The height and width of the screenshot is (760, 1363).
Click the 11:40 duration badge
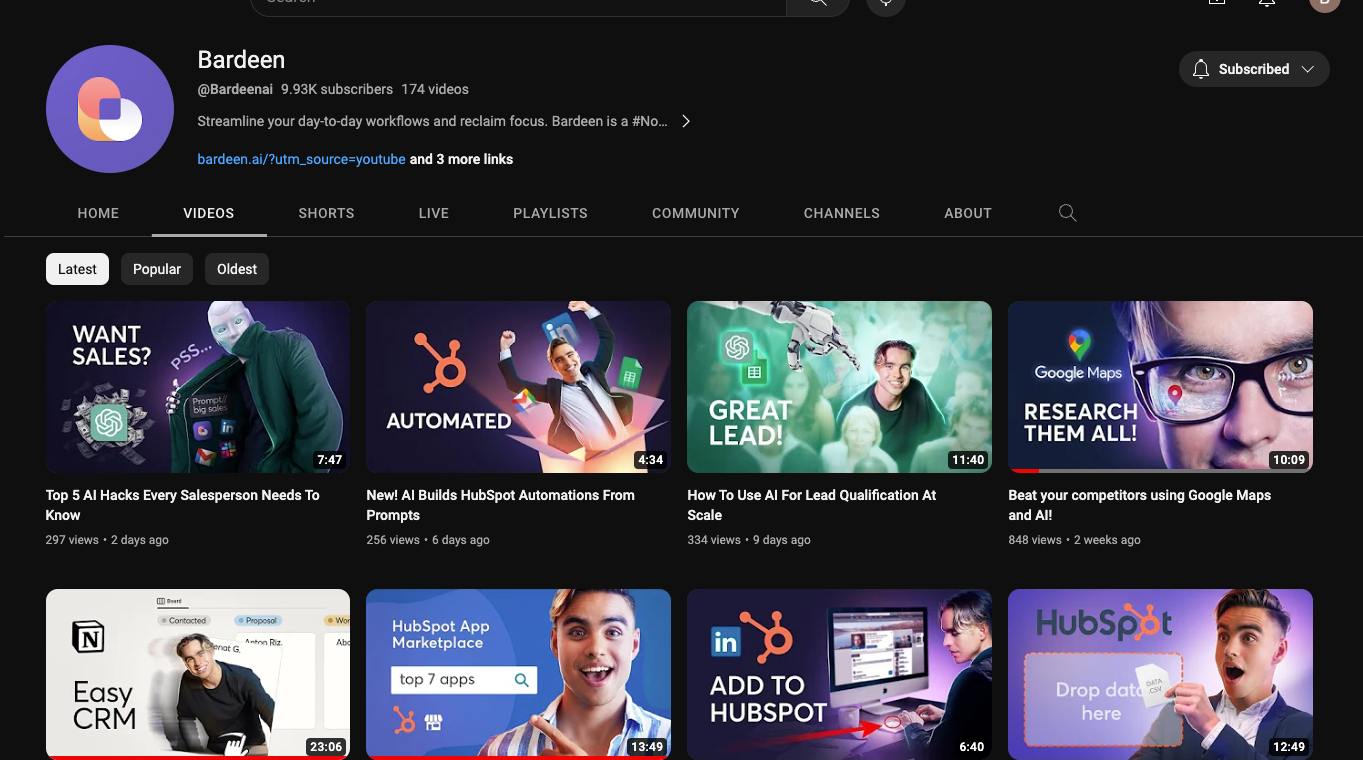(968, 460)
